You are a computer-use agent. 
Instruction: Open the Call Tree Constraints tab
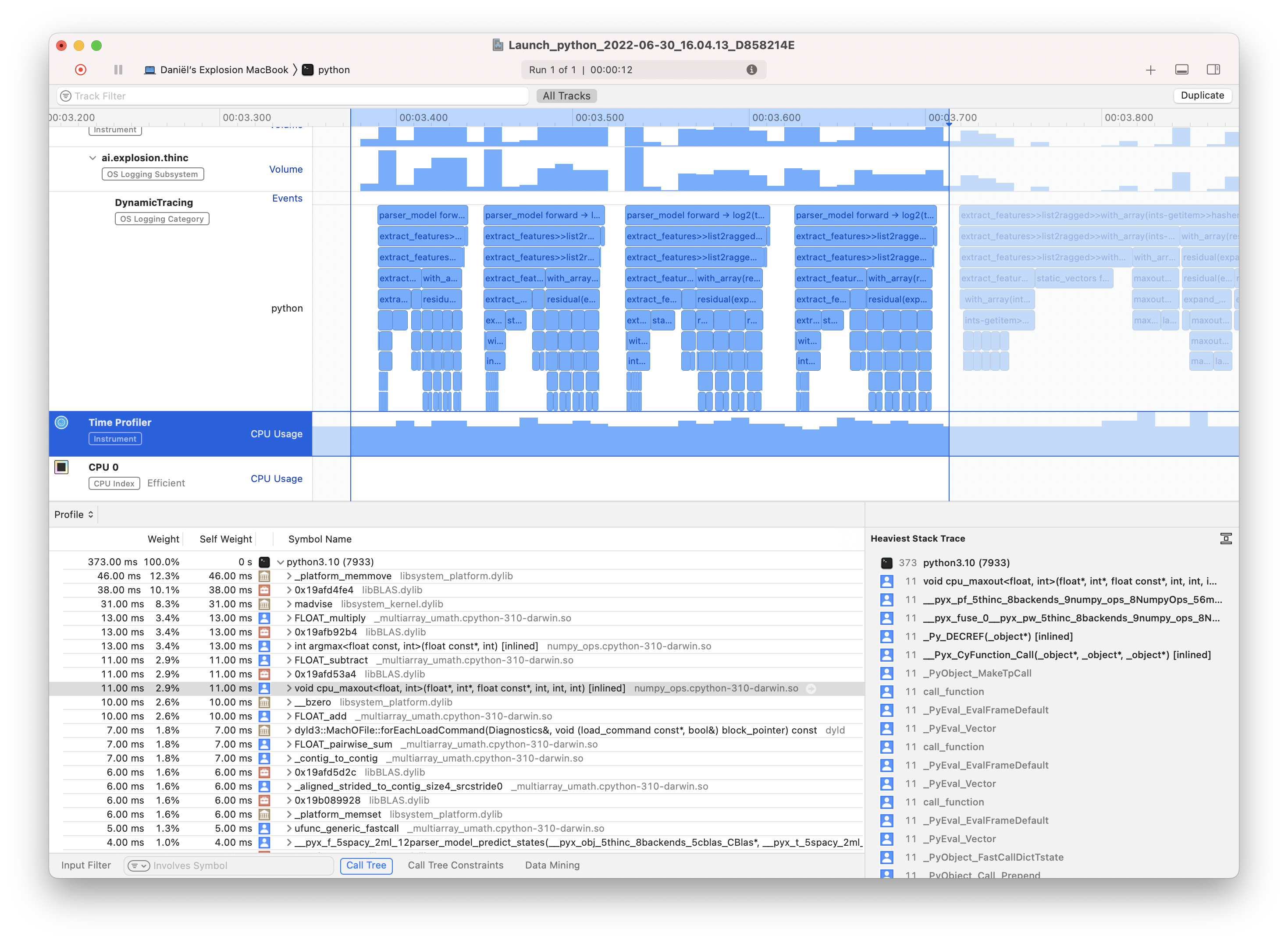455,865
